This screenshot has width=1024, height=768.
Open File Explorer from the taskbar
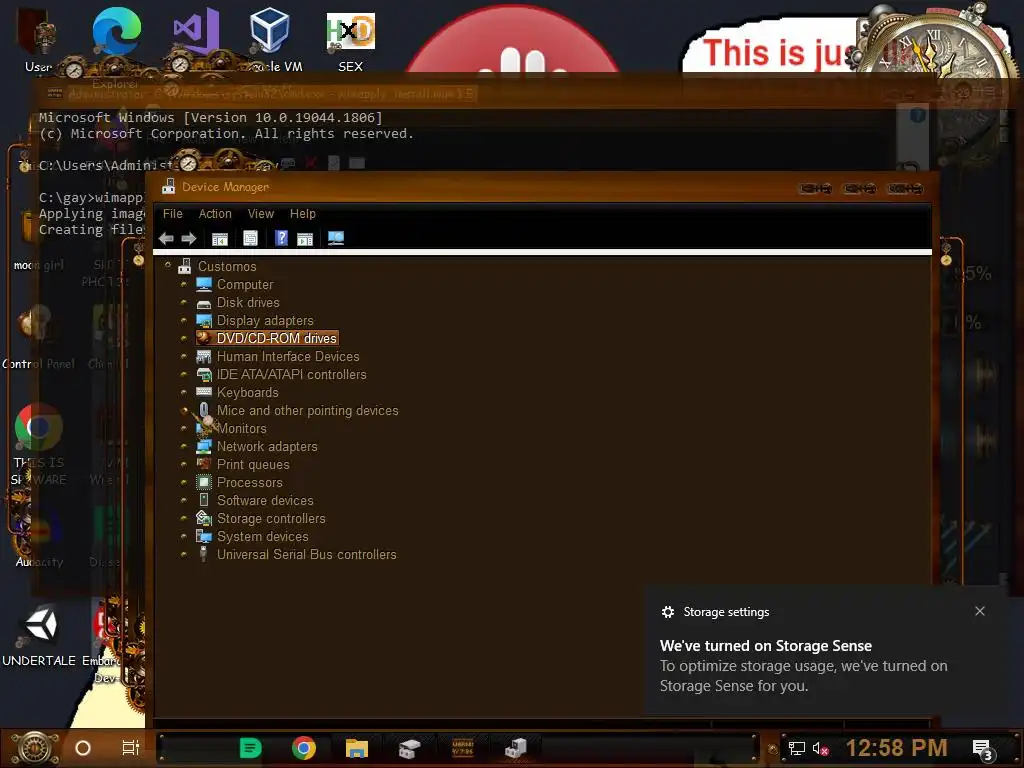pos(357,748)
